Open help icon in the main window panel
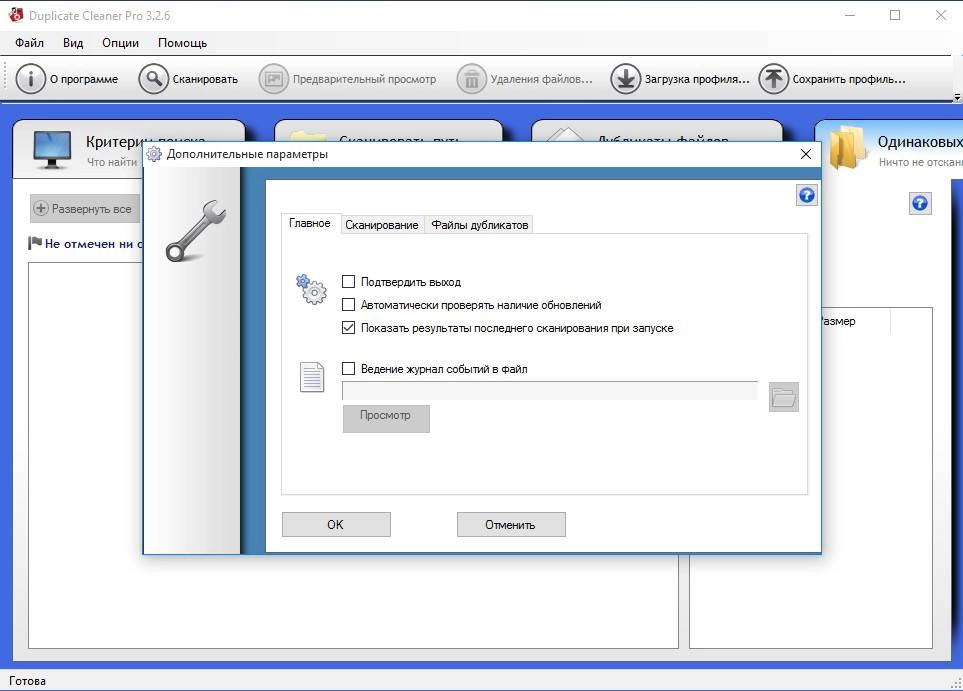 919,203
